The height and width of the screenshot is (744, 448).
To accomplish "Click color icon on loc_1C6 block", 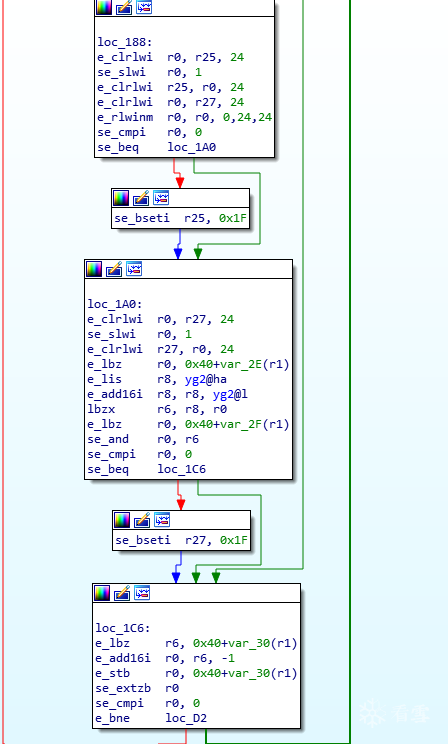I will click(102, 593).
